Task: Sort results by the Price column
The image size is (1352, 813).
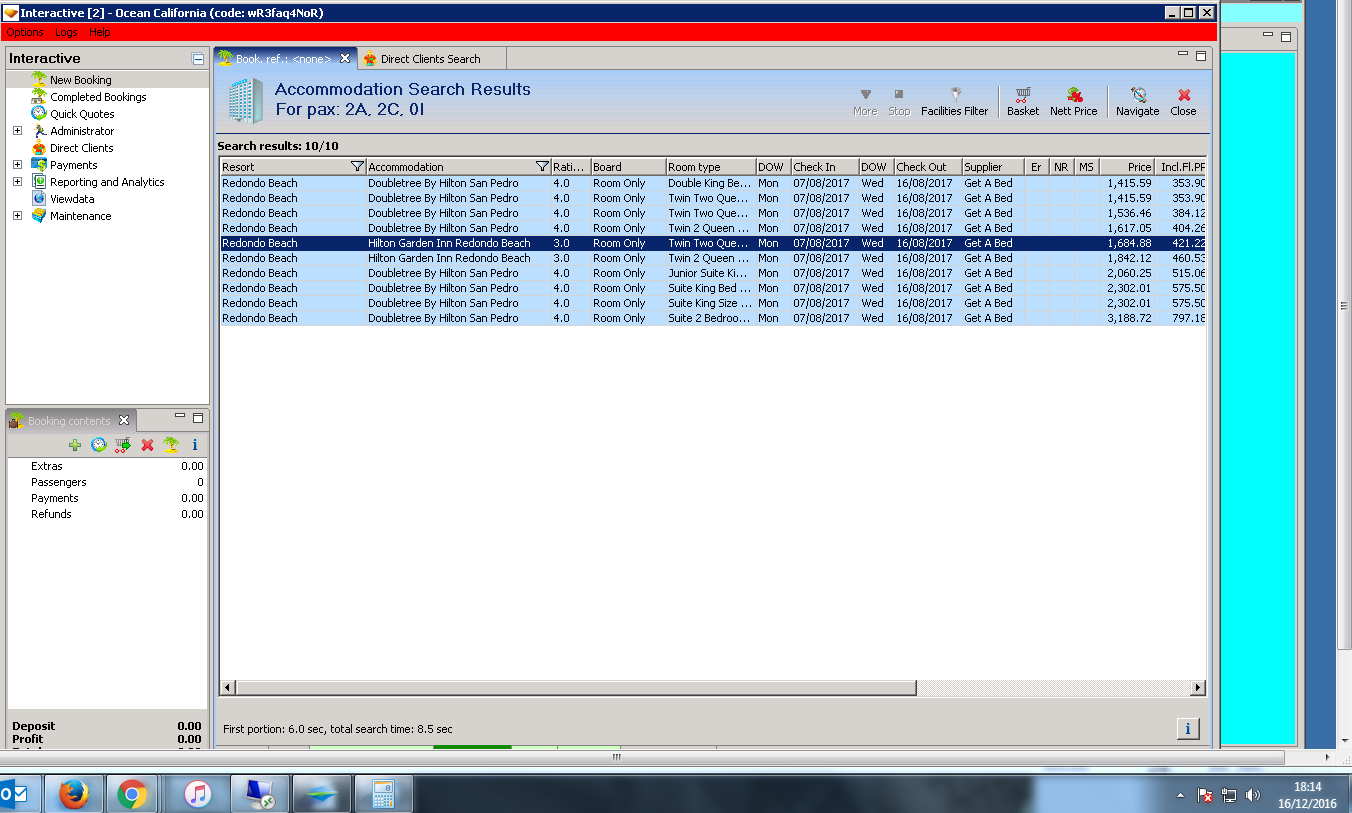Action: 1126,167
